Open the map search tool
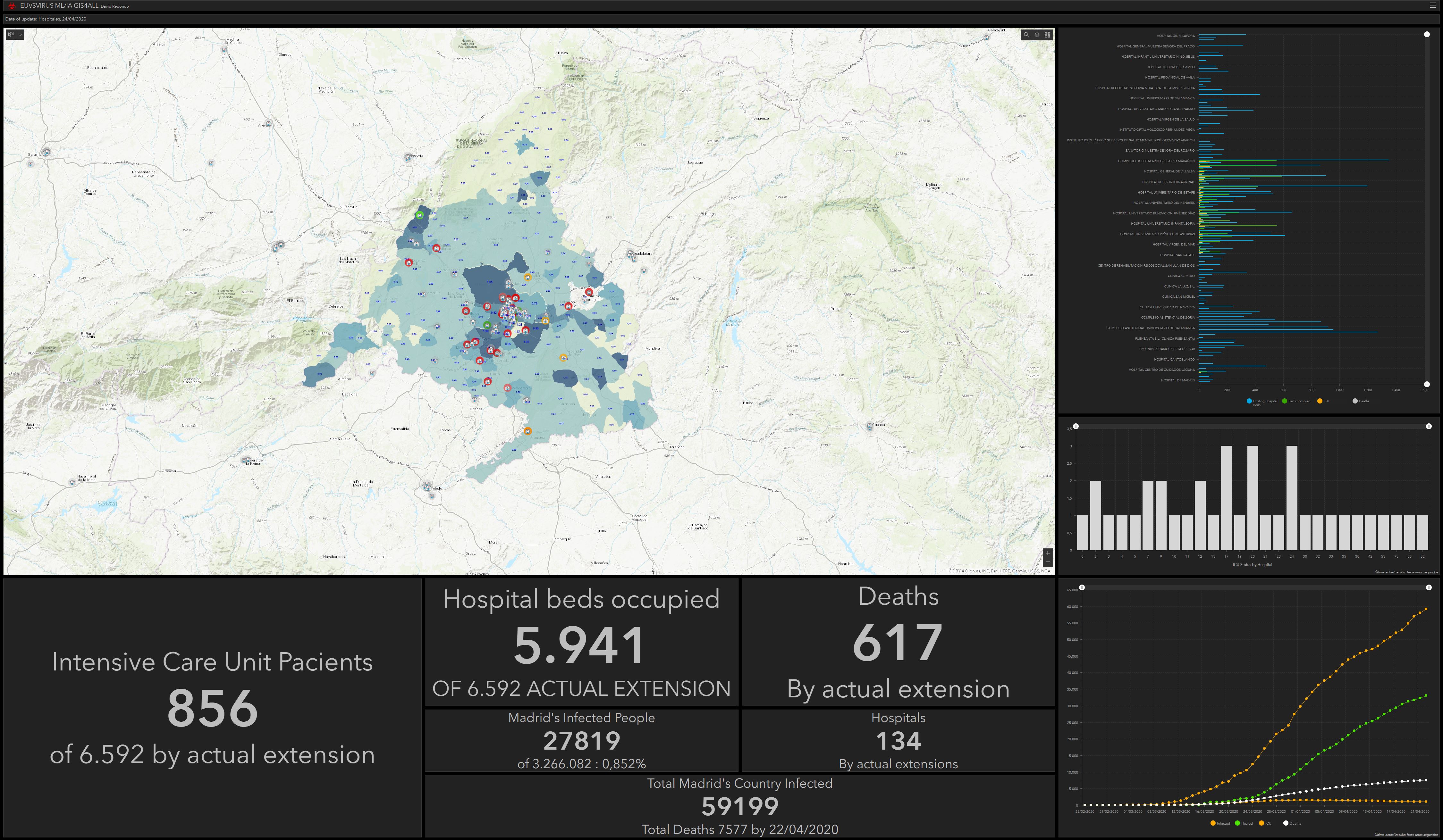Viewport: 1443px width, 840px height. pos(1026,35)
